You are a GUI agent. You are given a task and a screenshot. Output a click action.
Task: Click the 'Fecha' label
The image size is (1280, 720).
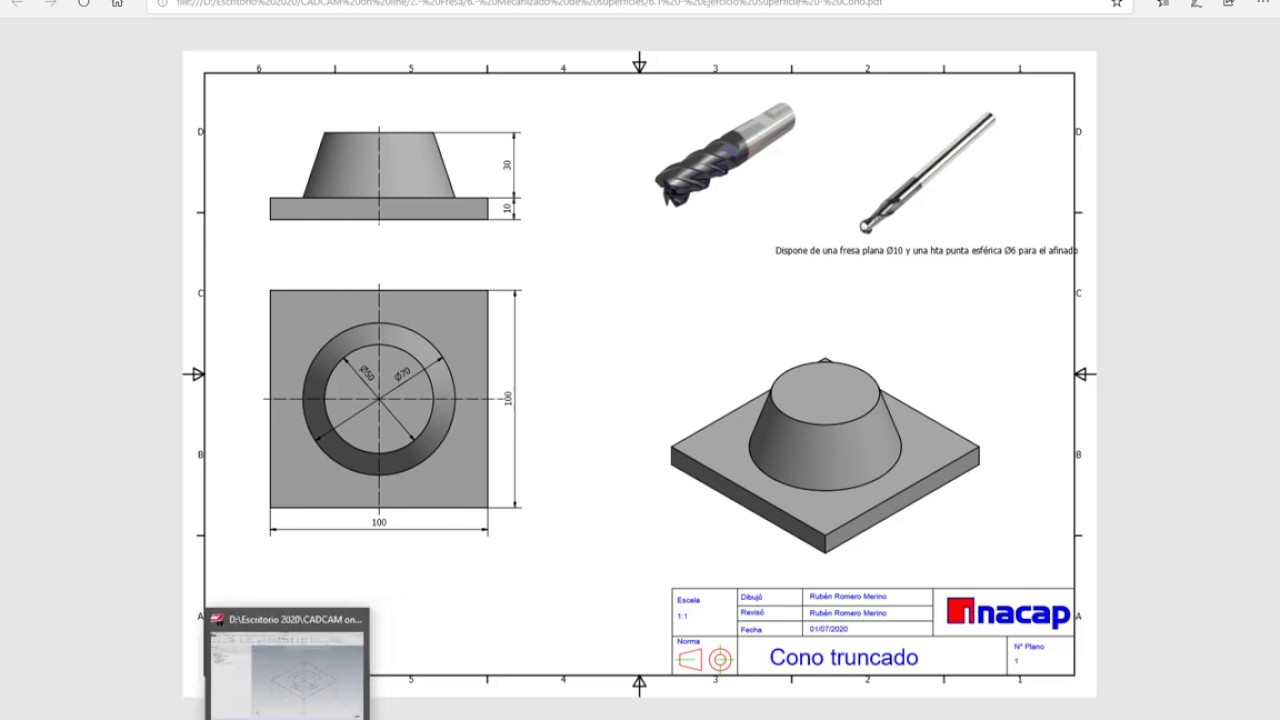(x=751, y=630)
